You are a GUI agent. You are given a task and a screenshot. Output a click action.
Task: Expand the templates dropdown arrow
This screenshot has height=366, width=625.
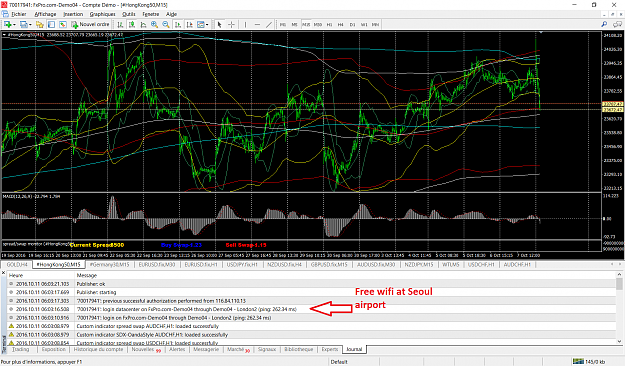click(x=207, y=25)
